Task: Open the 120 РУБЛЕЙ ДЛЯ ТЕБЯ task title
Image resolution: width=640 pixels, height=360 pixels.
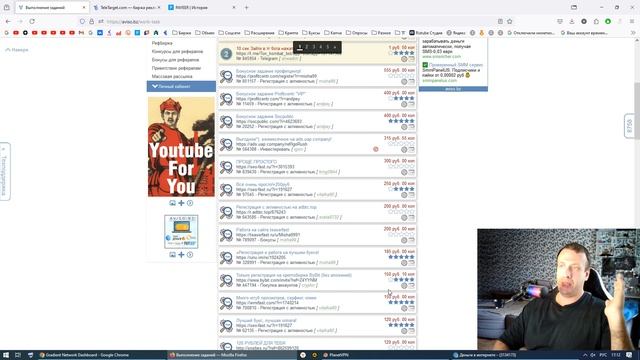Action: (261, 343)
